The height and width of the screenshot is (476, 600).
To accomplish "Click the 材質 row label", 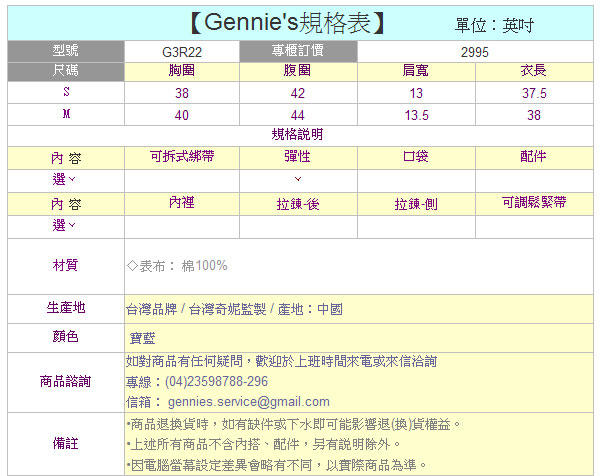I will tap(65, 265).
